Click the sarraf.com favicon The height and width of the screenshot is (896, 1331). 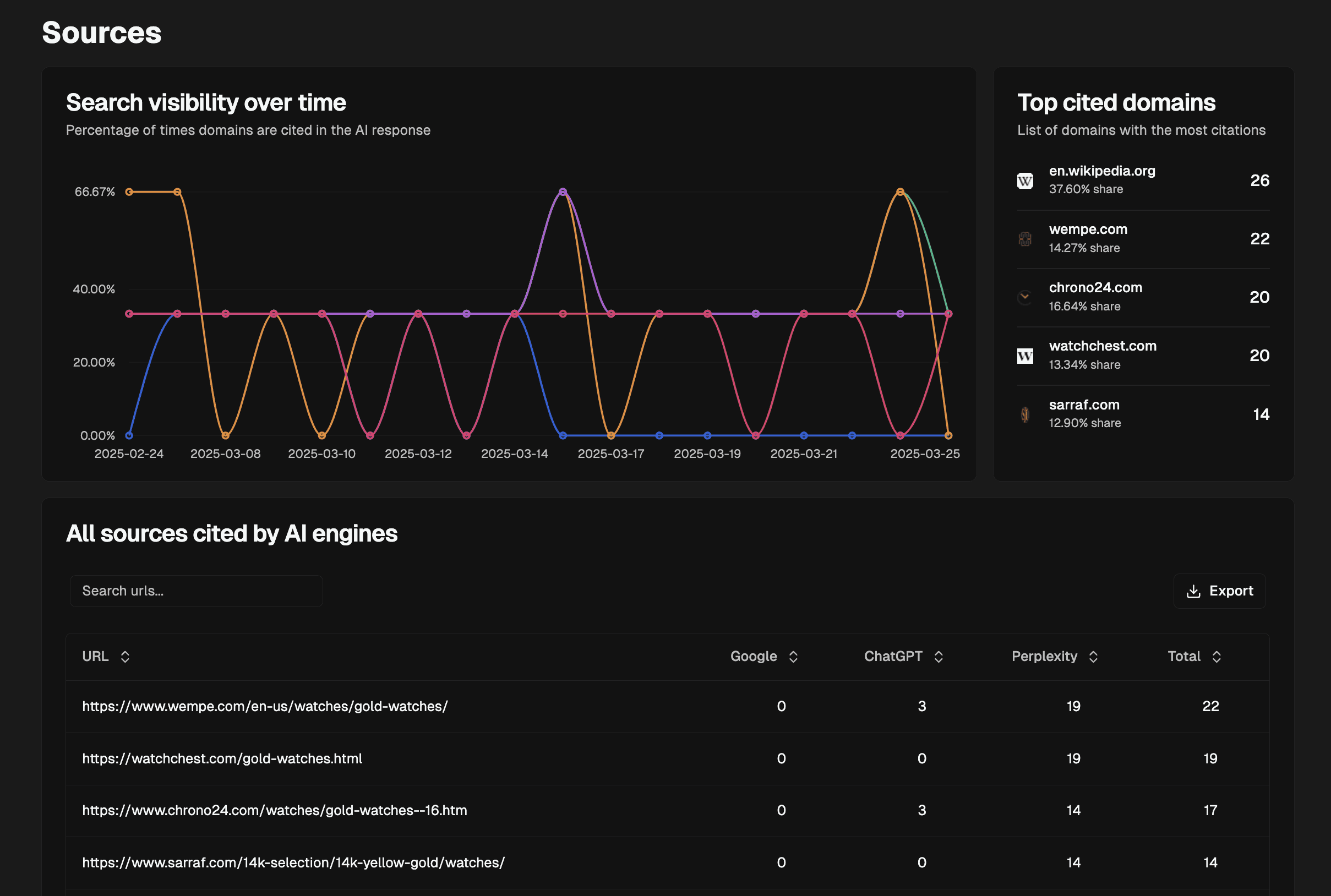(1025, 414)
